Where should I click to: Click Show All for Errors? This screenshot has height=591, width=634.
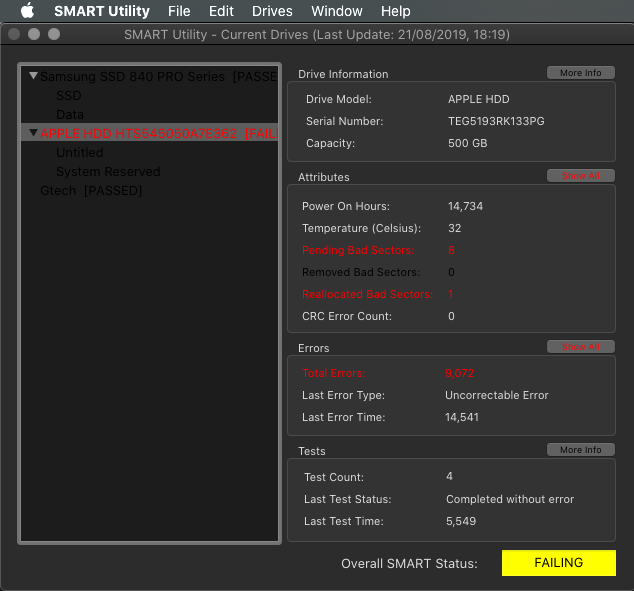pos(581,347)
